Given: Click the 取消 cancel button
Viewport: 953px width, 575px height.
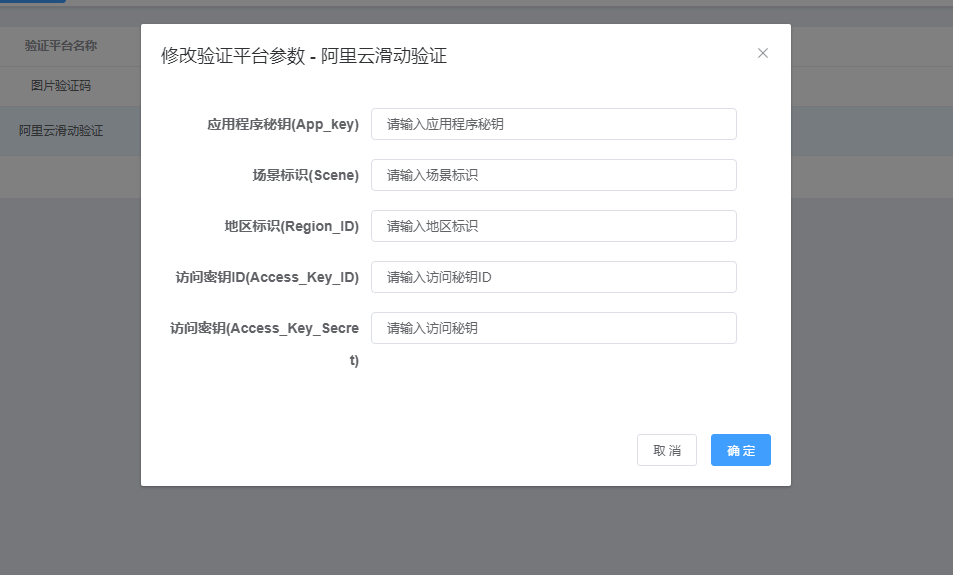Looking at the screenshot, I should click(x=667, y=450).
